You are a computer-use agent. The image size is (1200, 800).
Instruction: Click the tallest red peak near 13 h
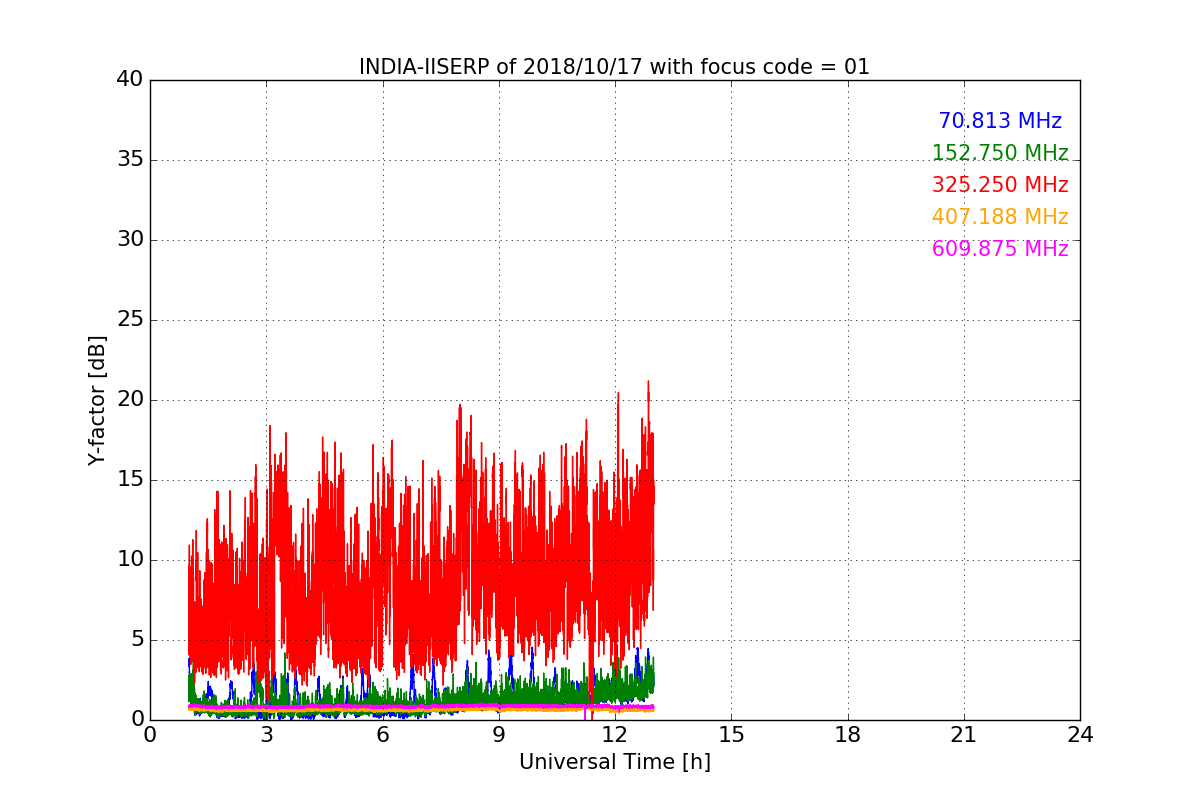[648, 383]
